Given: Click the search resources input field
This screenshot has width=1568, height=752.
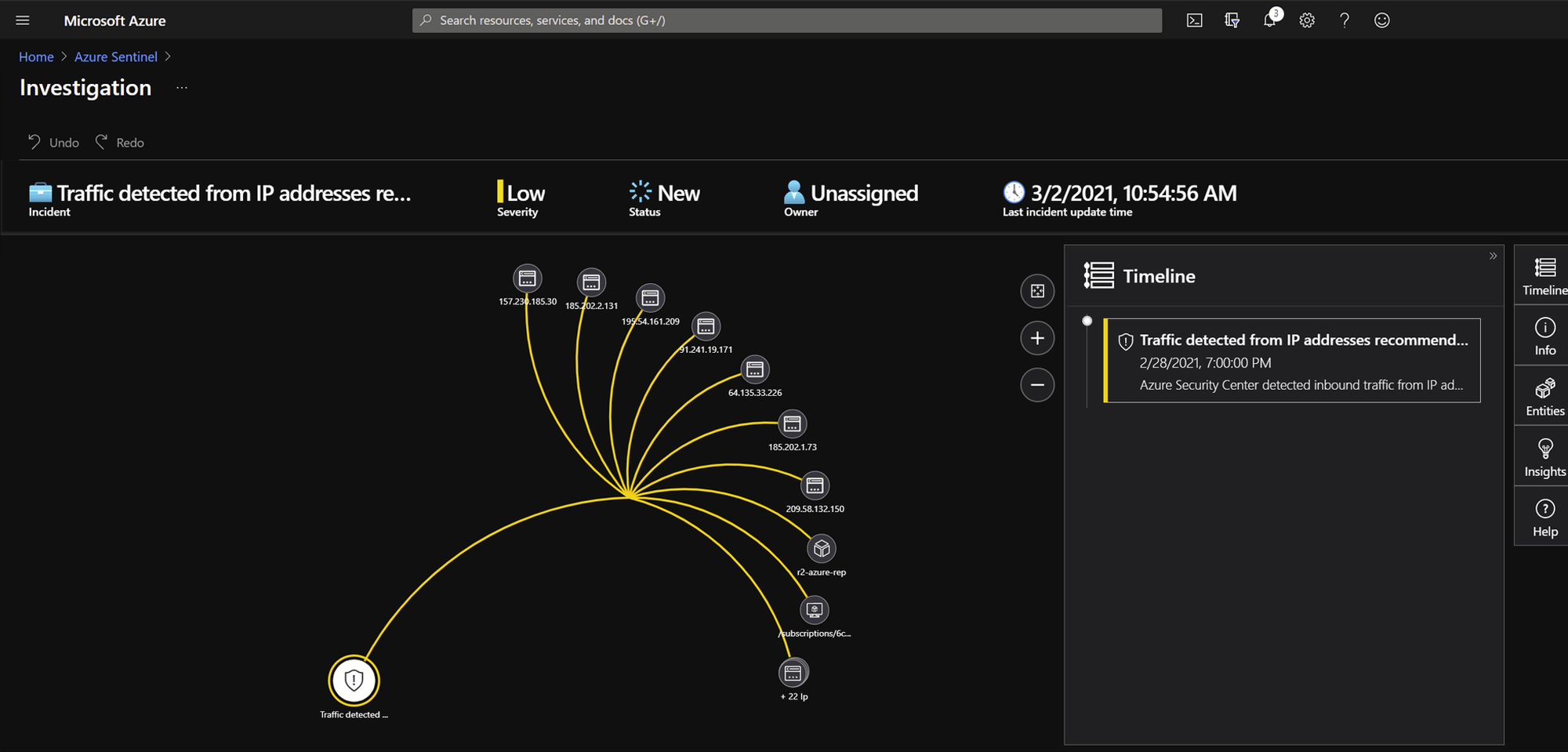Looking at the screenshot, I should (786, 20).
